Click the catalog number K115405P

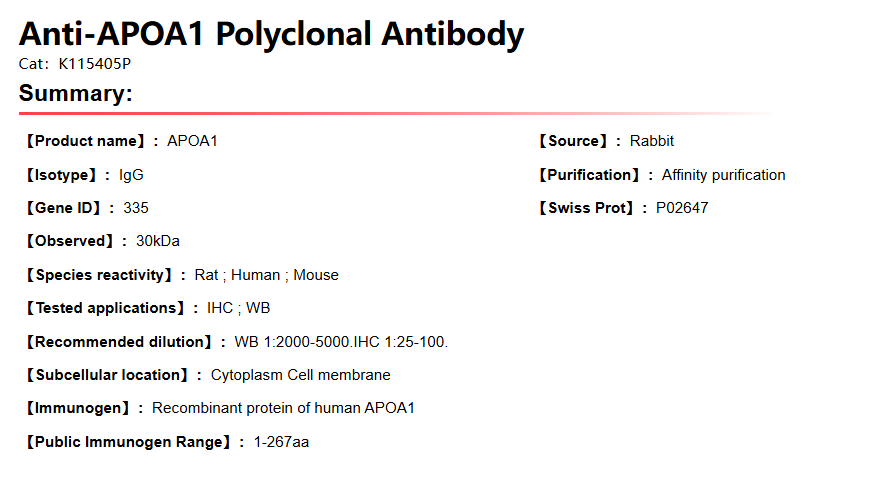point(94,64)
